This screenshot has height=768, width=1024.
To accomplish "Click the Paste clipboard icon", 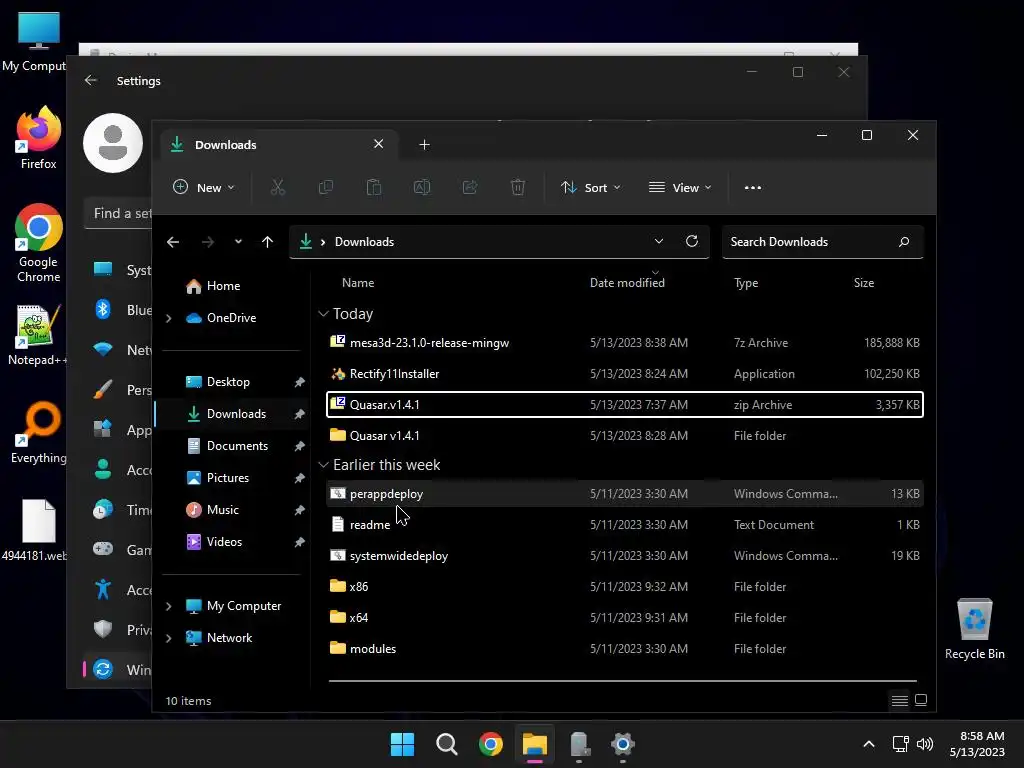I will pyautogui.click(x=374, y=187).
